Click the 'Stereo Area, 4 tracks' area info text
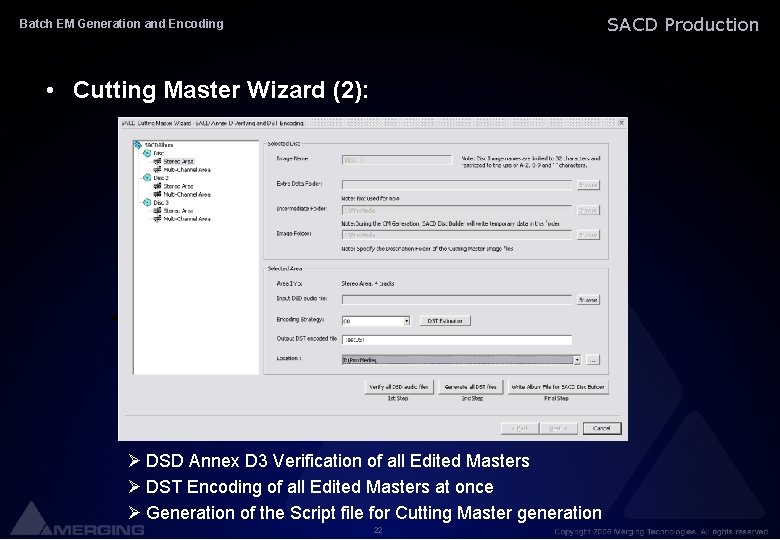780x540 pixels. tap(368, 284)
